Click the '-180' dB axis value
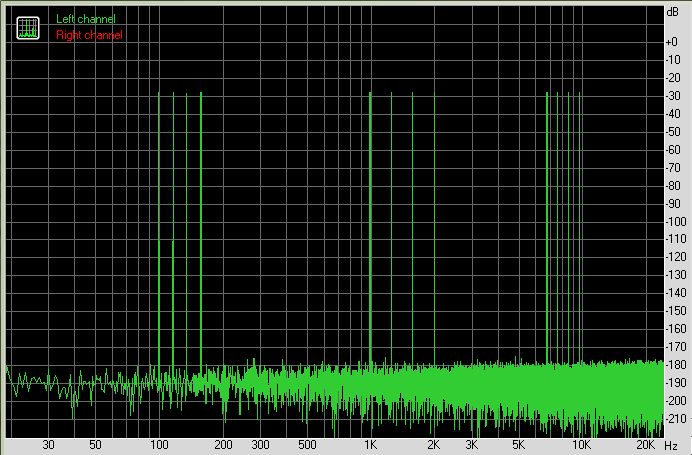 click(676, 365)
